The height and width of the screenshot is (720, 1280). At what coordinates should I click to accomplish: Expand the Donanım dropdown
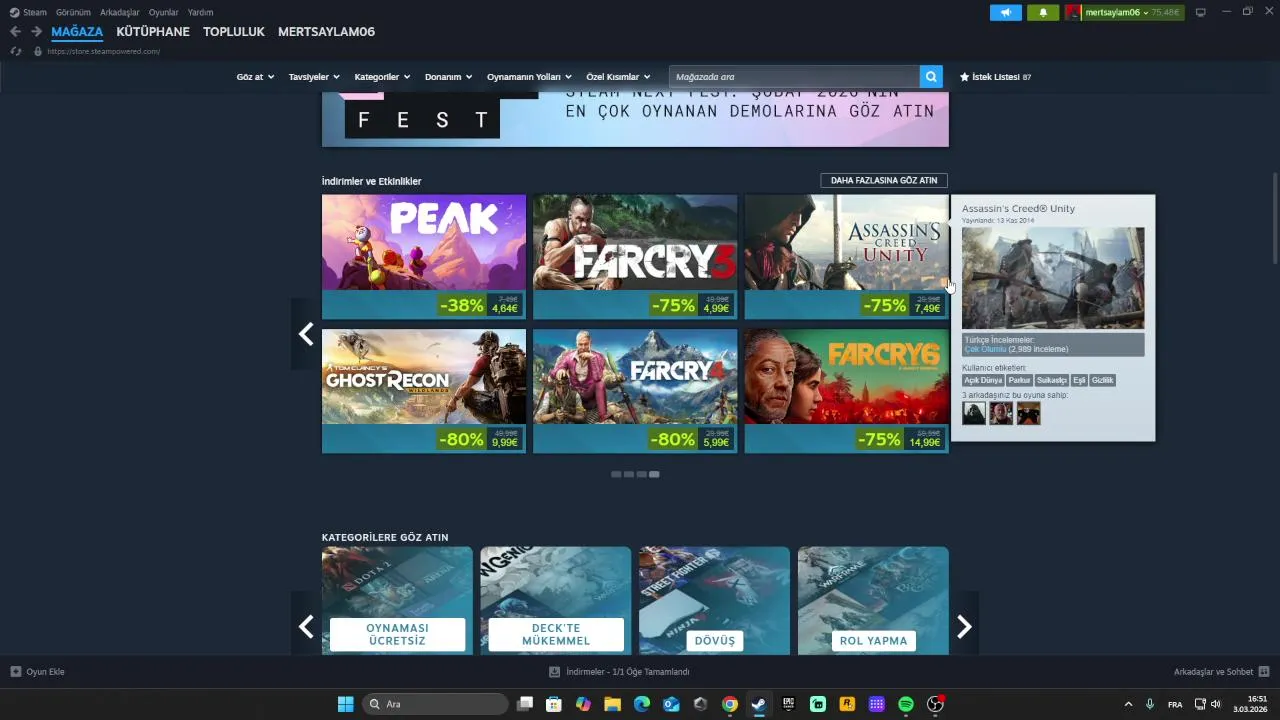click(448, 77)
